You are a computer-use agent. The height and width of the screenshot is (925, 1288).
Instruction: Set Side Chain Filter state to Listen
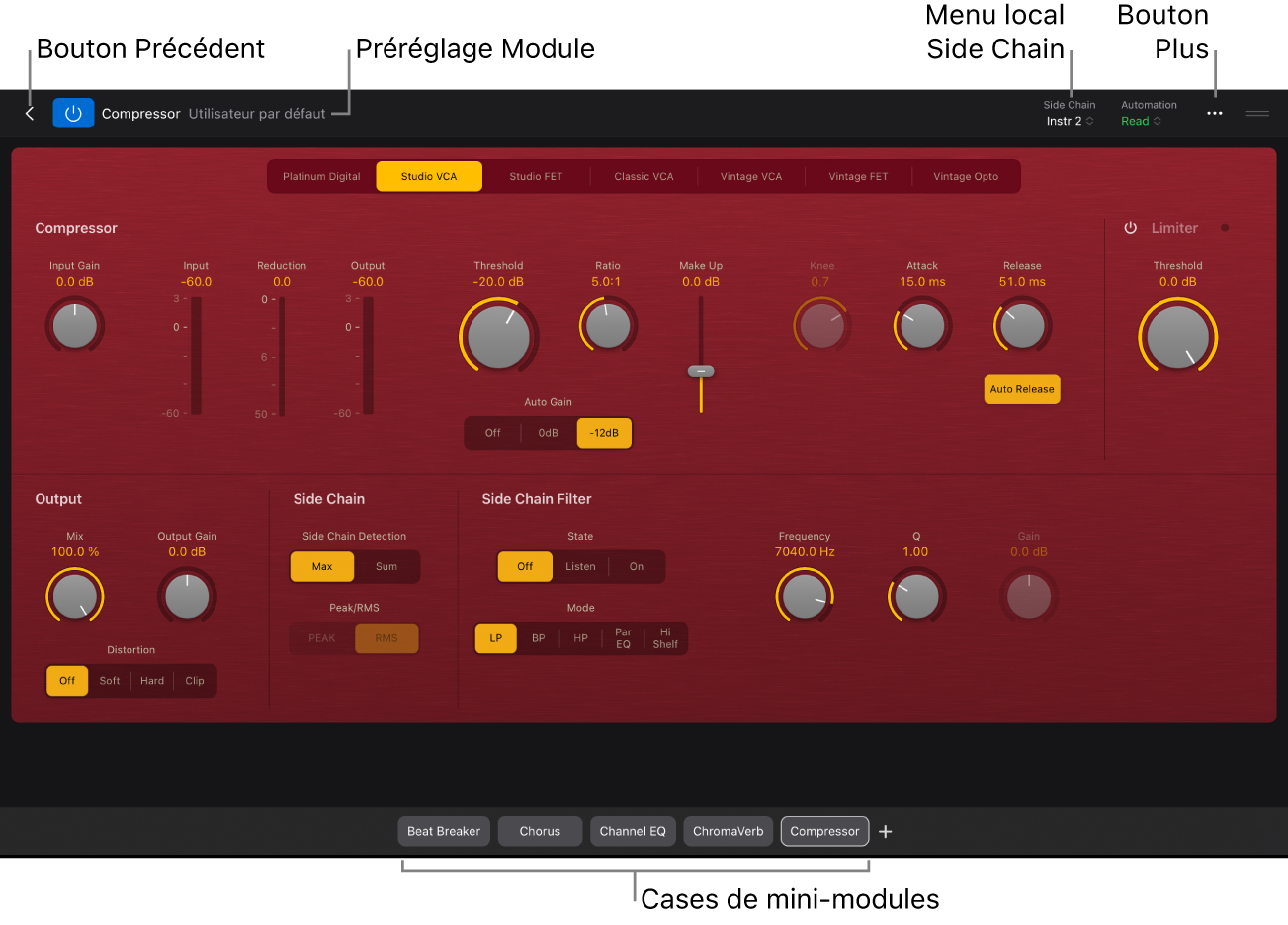580,566
